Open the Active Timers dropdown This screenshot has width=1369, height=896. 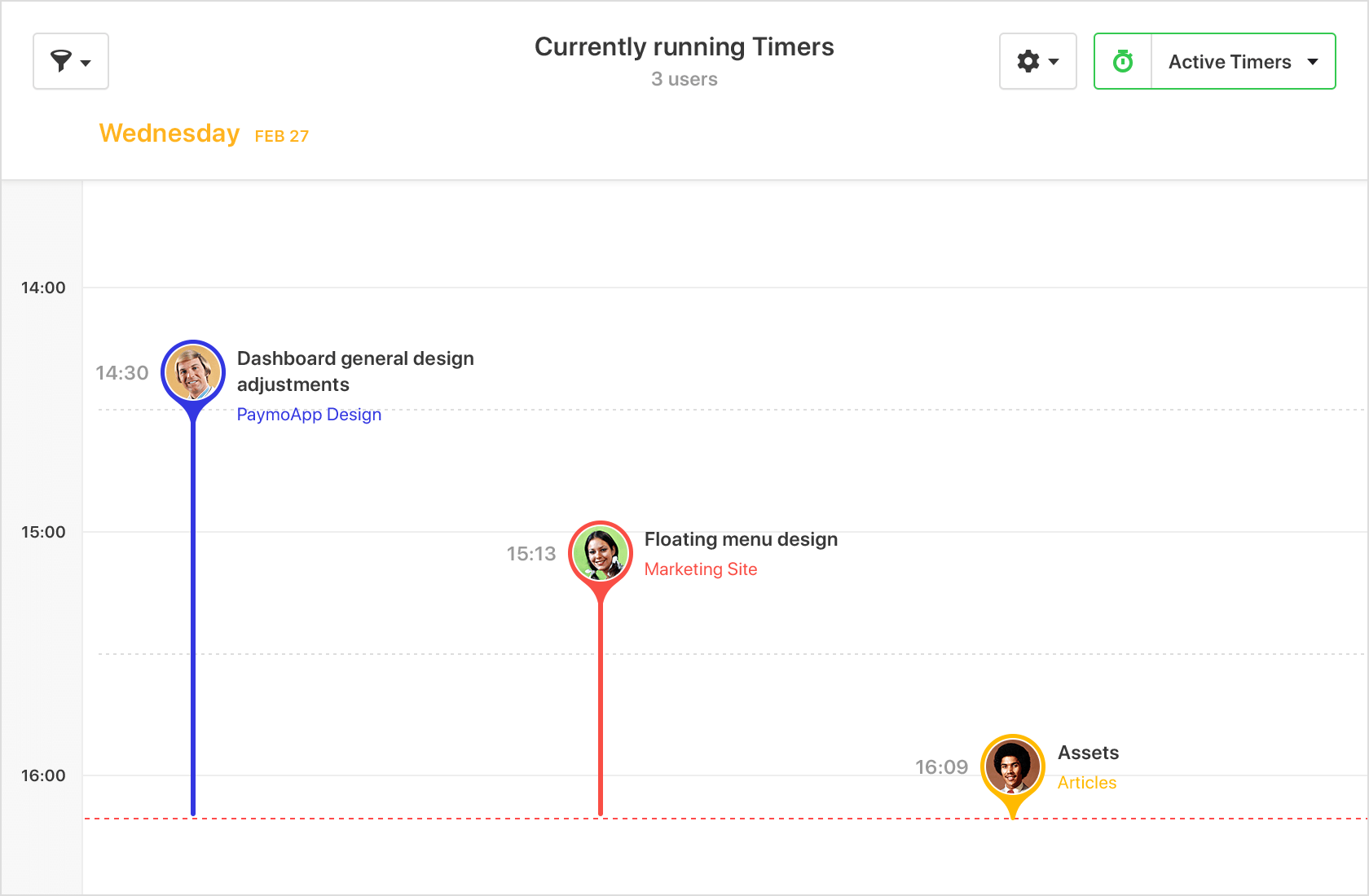[x=1229, y=61]
